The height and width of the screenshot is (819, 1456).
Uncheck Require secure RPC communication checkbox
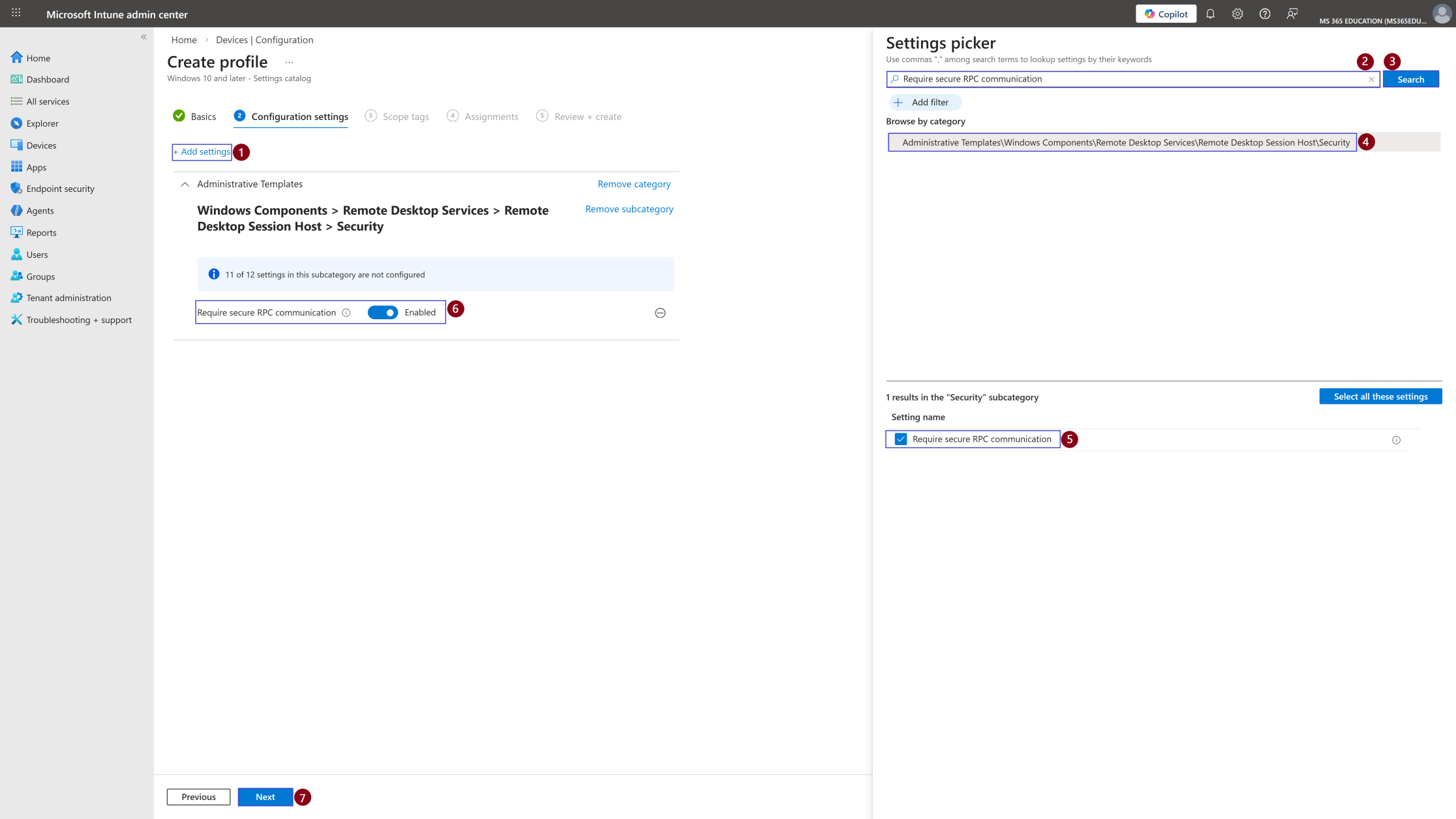pos(901,439)
